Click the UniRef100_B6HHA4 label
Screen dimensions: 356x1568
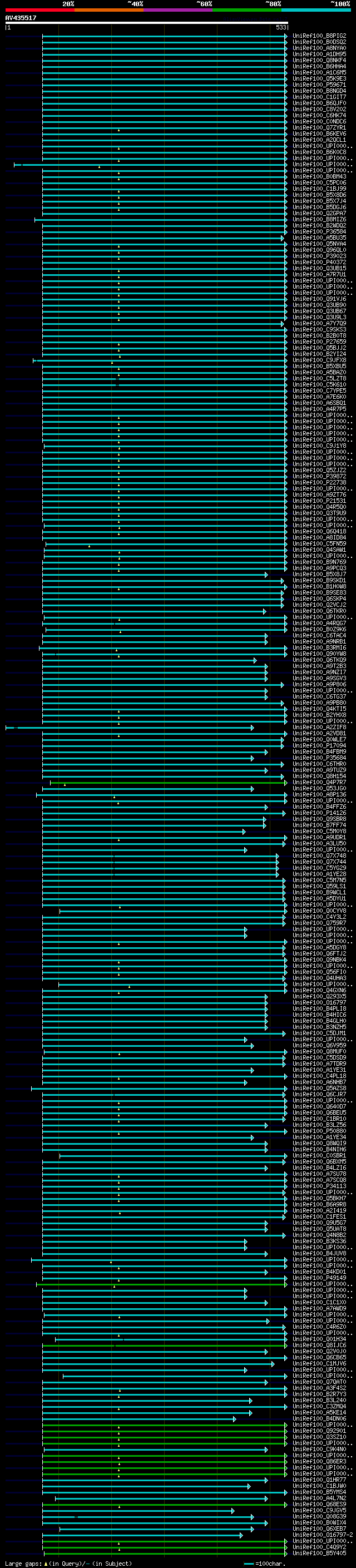(x=319, y=66)
